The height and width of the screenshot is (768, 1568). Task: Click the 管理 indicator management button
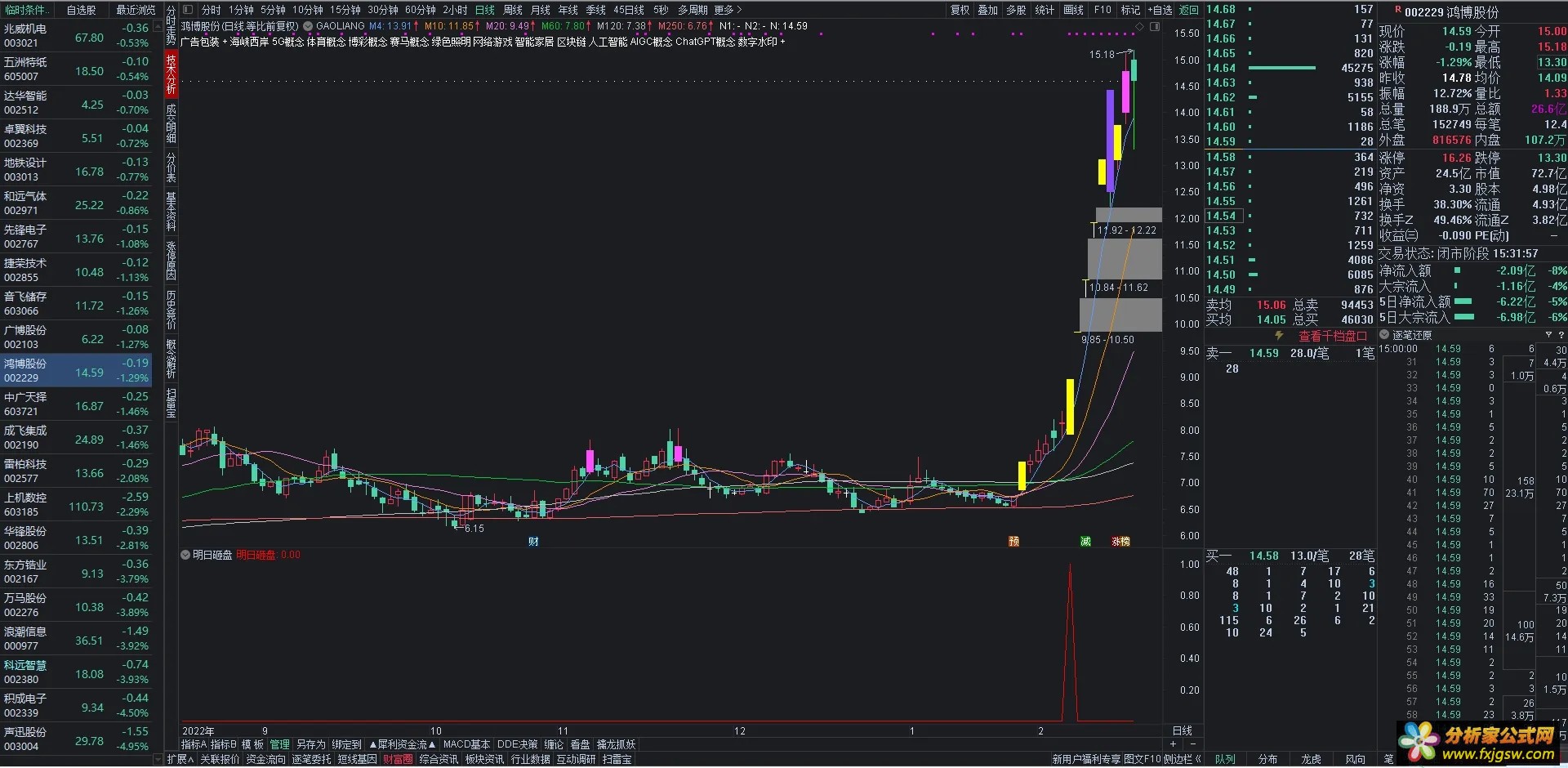click(x=280, y=744)
